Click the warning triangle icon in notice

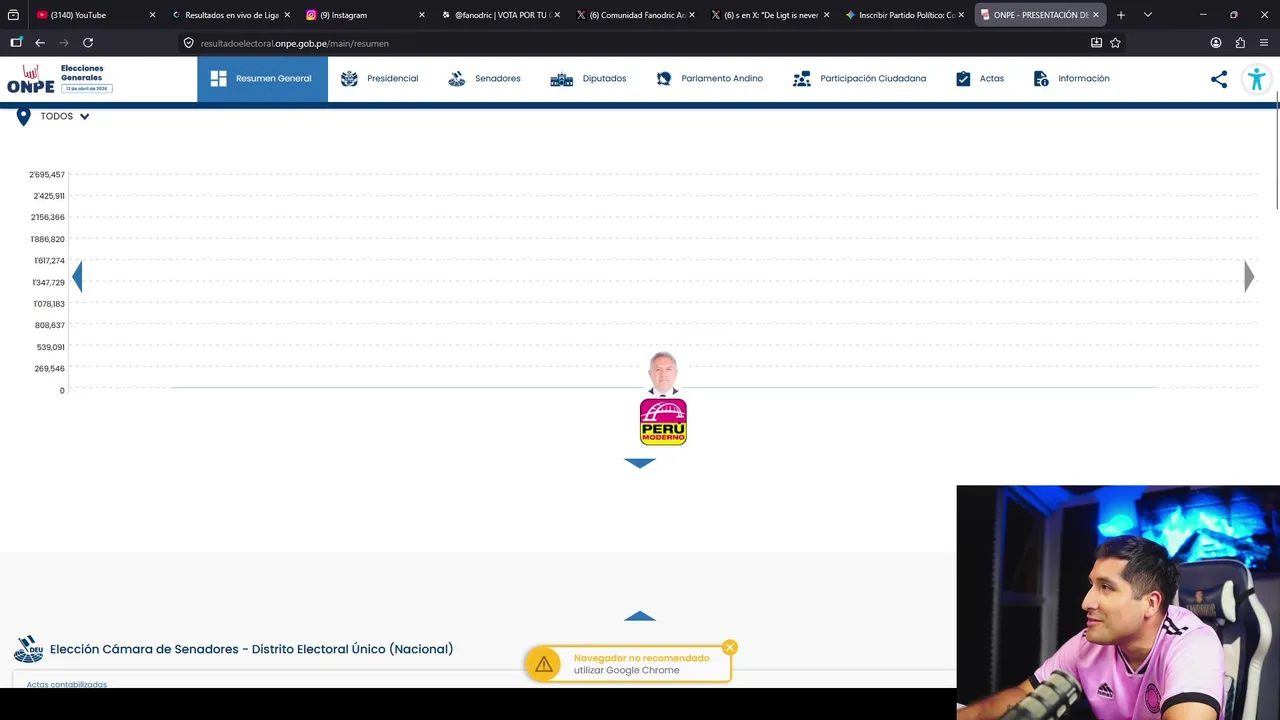tap(543, 664)
